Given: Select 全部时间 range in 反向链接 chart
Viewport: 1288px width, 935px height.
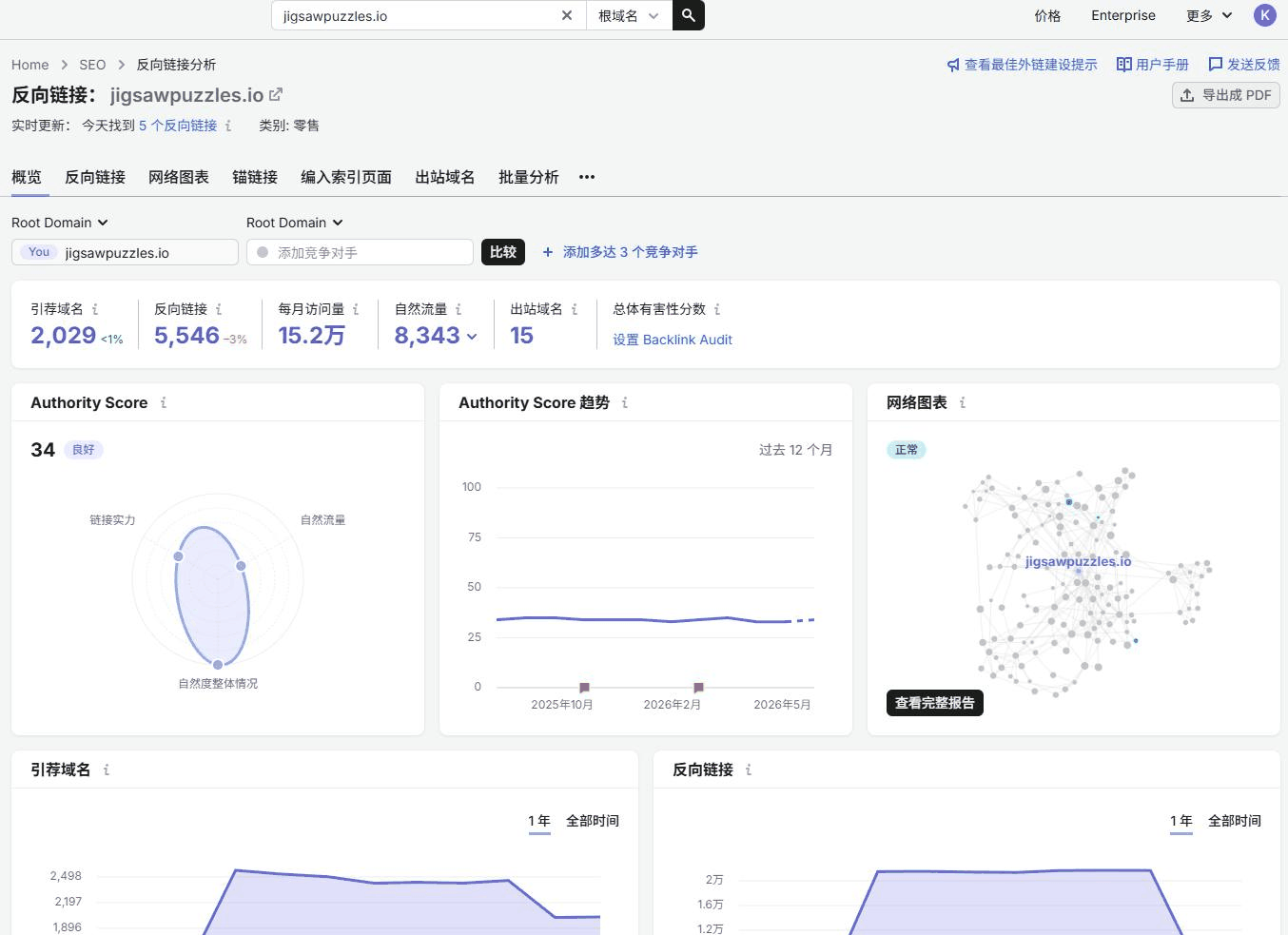Looking at the screenshot, I should point(1235,821).
